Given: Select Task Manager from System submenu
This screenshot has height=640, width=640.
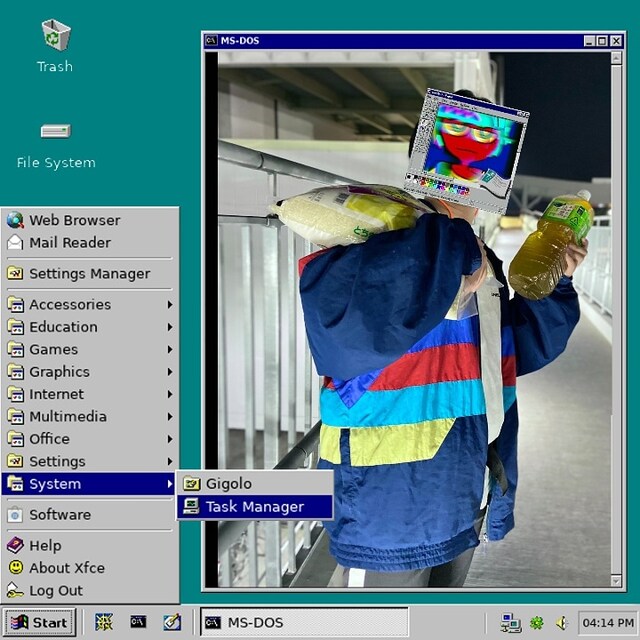Looking at the screenshot, I should pyautogui.click(x=254, y=507).
